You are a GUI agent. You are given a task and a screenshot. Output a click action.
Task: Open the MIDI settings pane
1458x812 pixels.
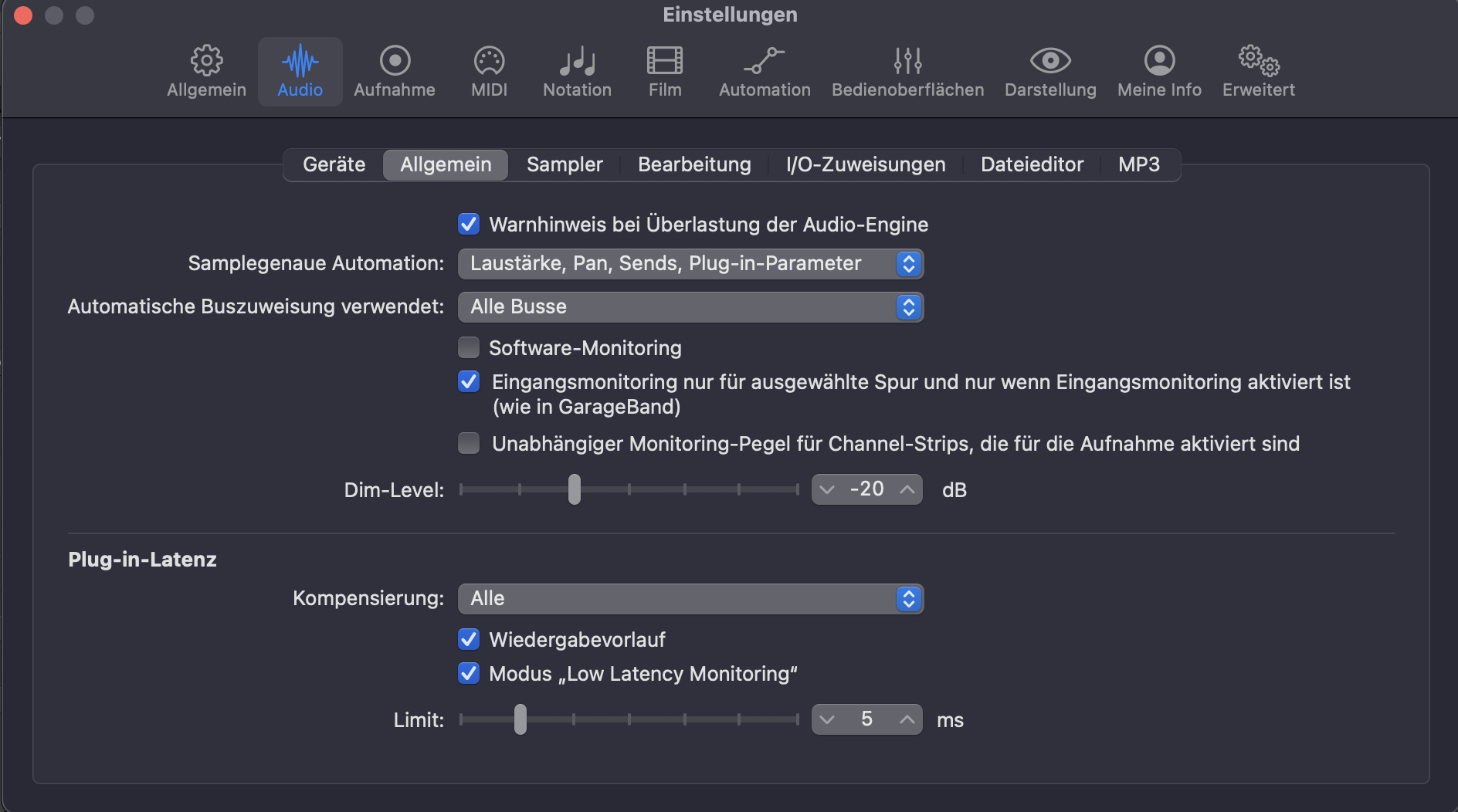click(x=489, y=71)
